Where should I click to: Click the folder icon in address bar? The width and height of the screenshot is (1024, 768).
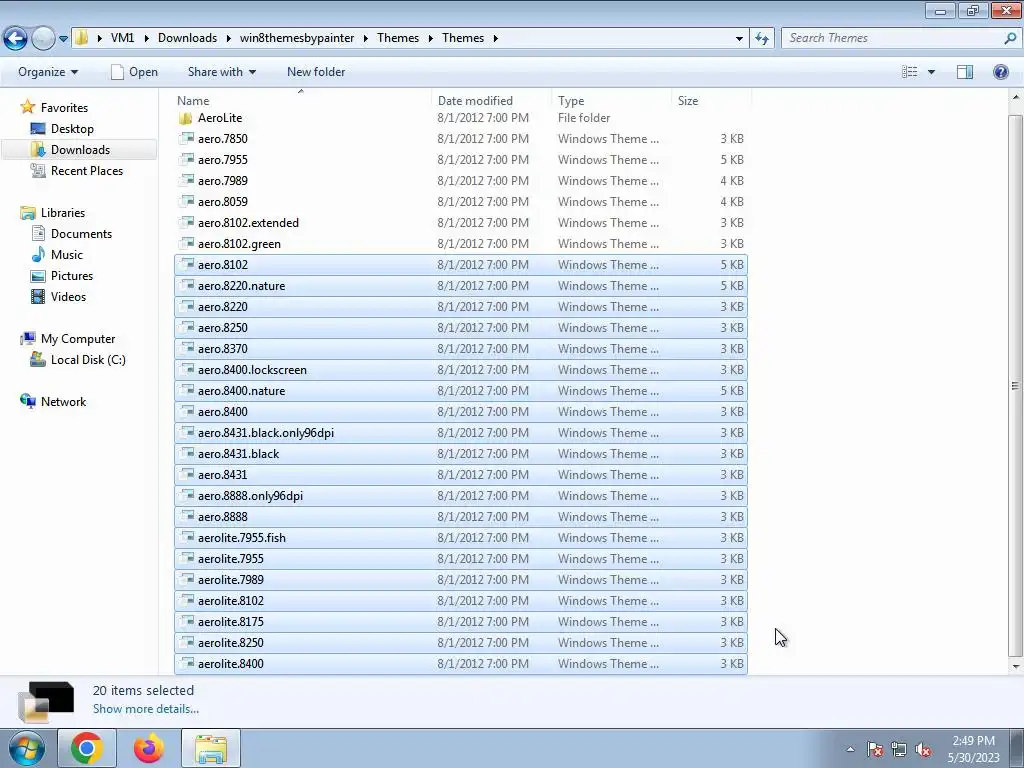click(x=81, y=38)
